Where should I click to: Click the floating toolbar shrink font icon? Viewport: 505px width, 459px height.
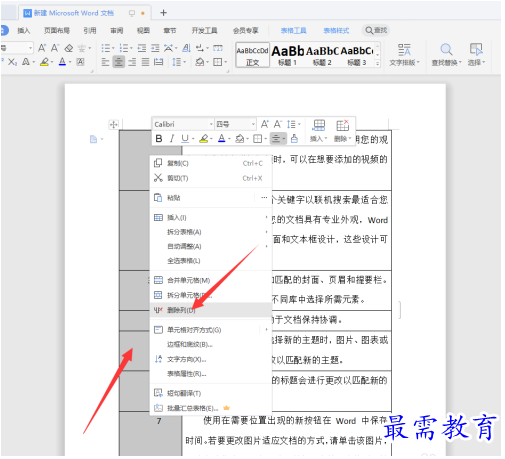[x=278, y=124]
